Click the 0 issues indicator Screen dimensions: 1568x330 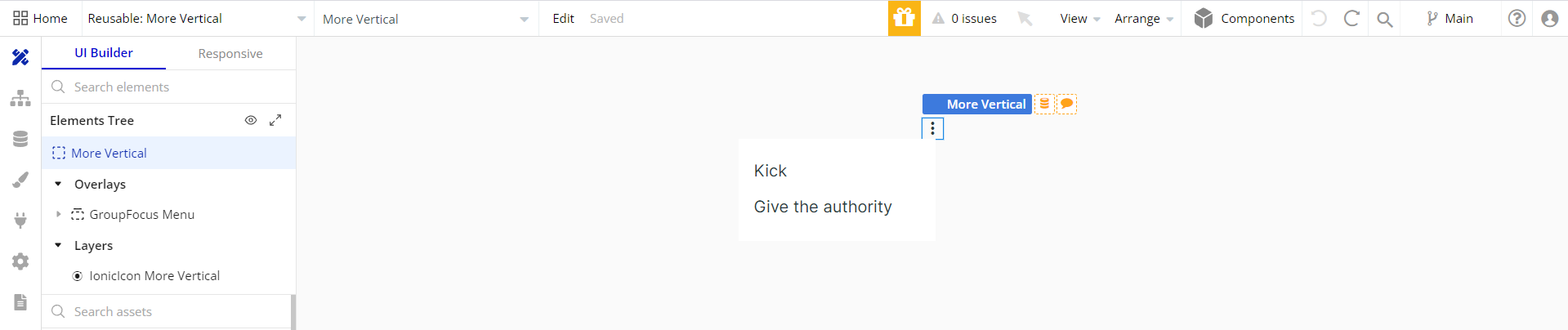pyautogui.click(x=964, y=18)
